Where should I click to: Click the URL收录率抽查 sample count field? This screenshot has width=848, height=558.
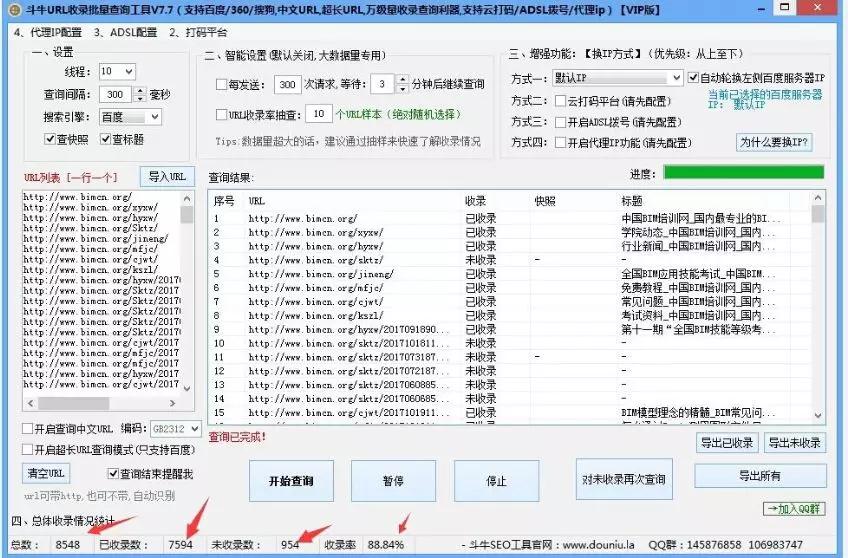click(x=317, y=114)
